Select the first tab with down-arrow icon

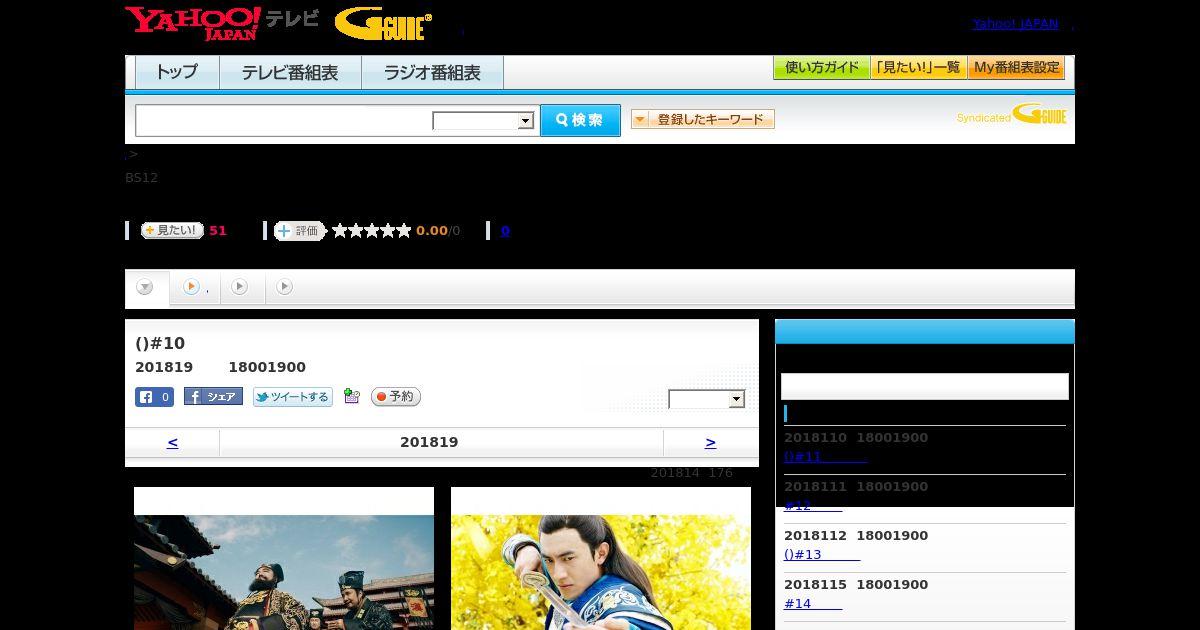[147, 288]
